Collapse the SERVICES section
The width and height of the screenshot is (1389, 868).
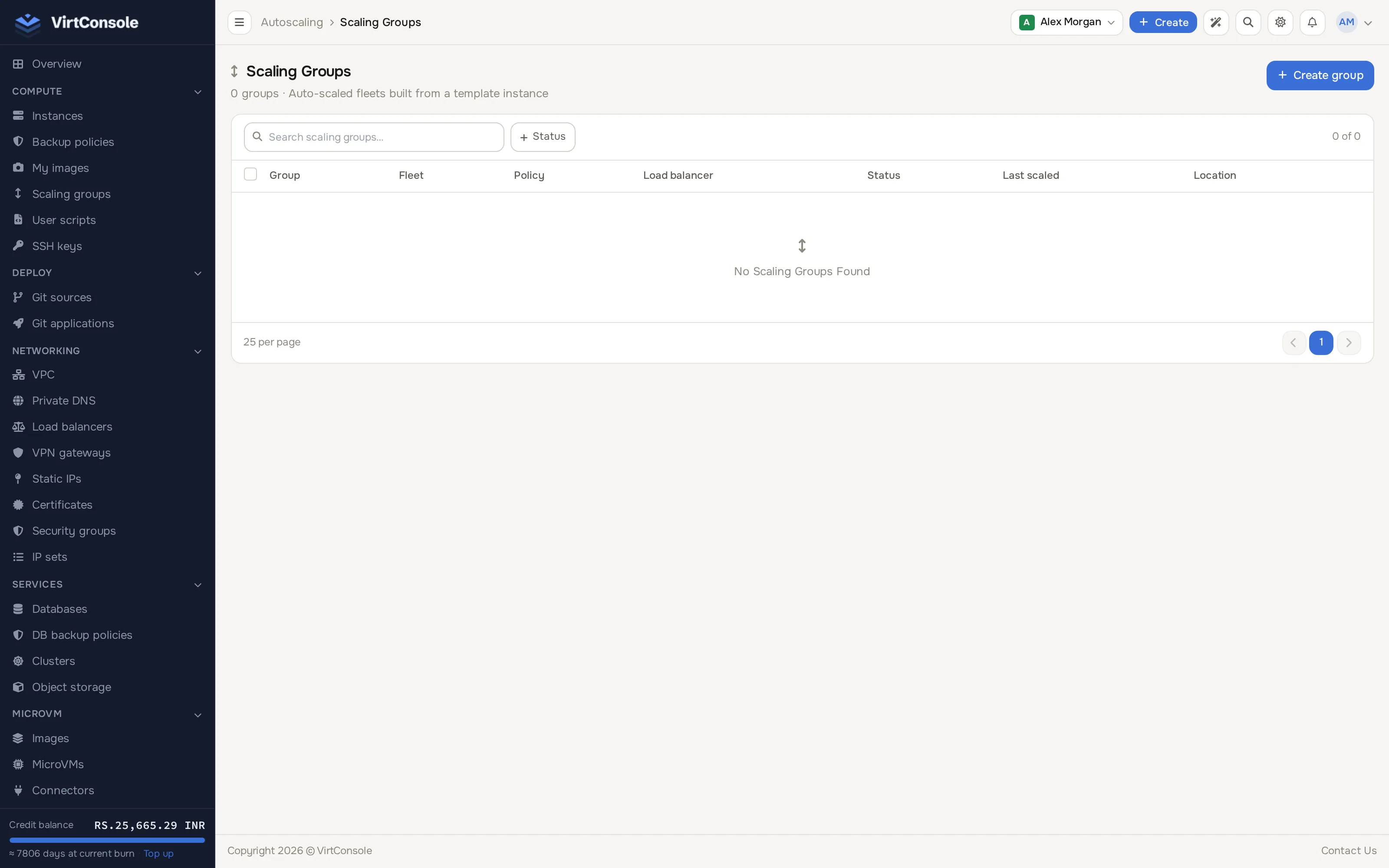click(198, 585)
